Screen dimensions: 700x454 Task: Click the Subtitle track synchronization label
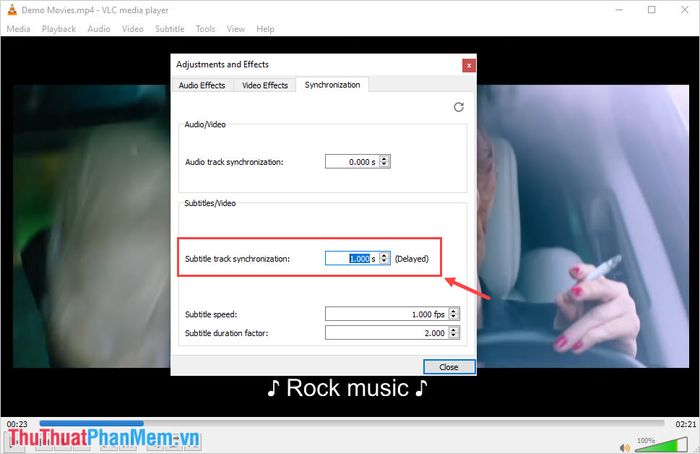tap(238, 259)
